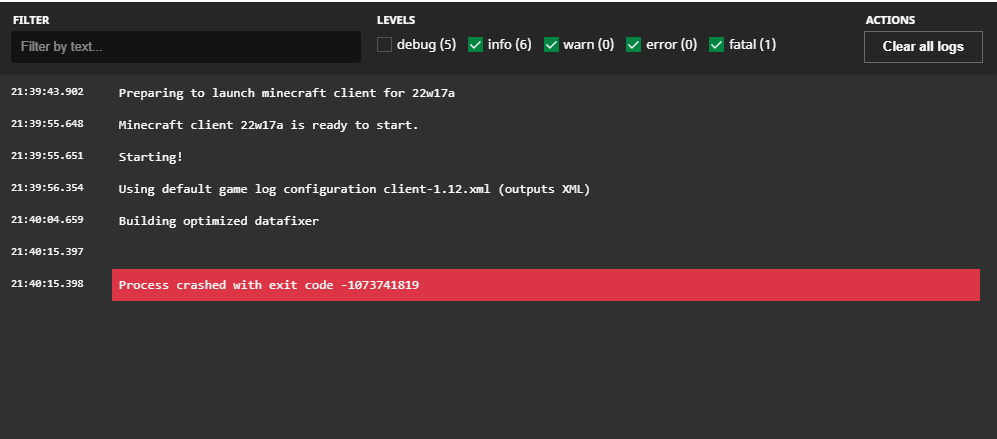Screen dimensions: 997x439
Task: Select the 21:40:04.659 timestamp
Action: (47, 220)
